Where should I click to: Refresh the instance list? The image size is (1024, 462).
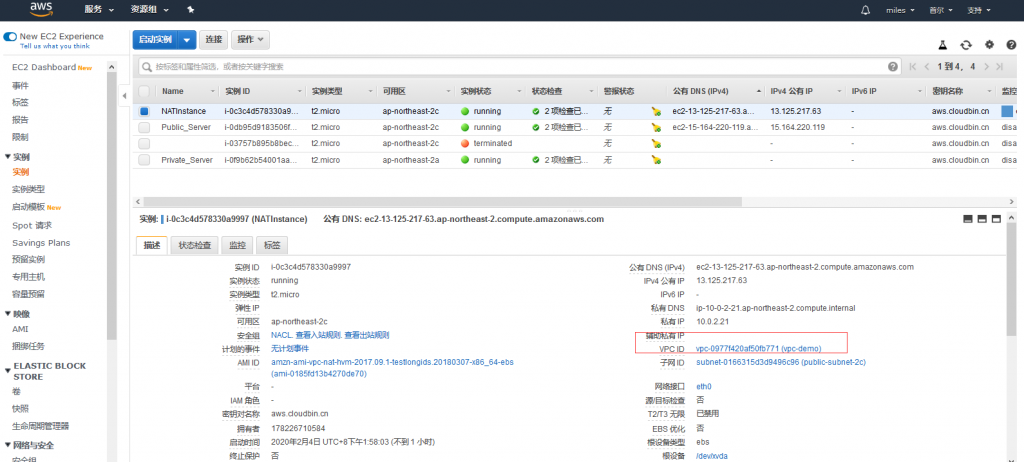965,45
